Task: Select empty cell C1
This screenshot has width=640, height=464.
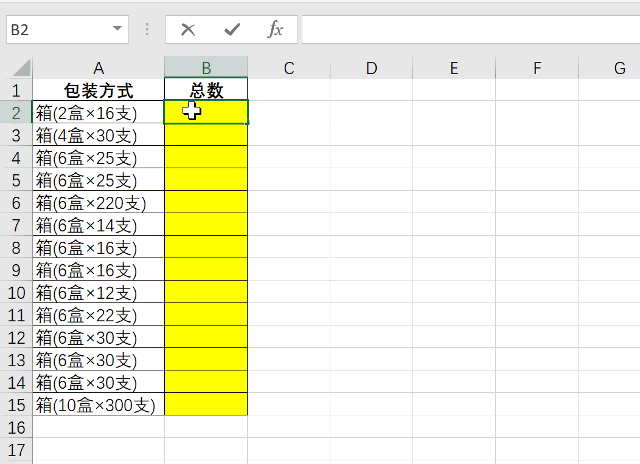Action: pos(289,90)
